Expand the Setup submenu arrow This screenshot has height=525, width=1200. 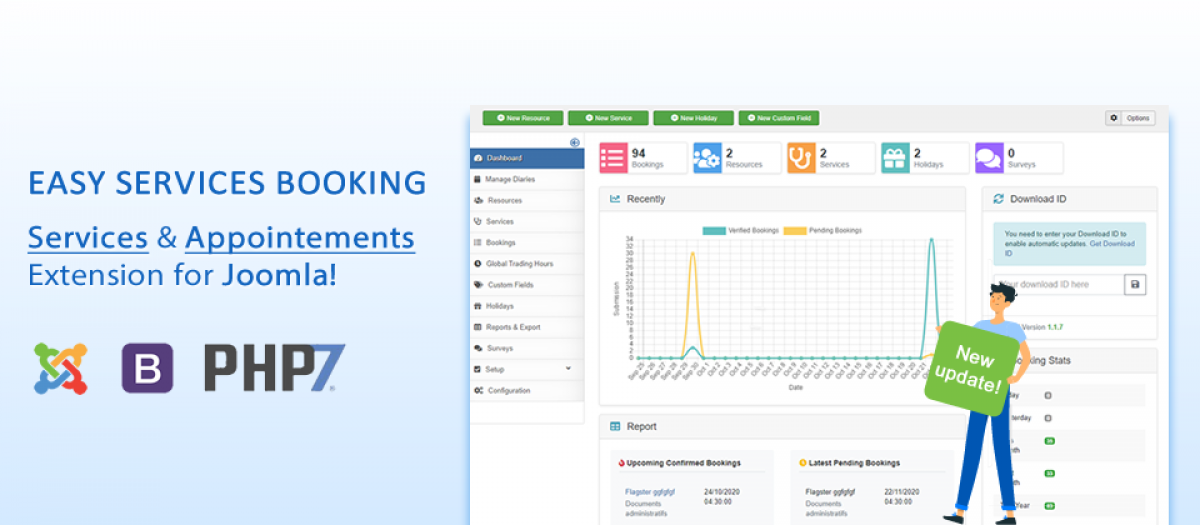click(x=568, y=369)
